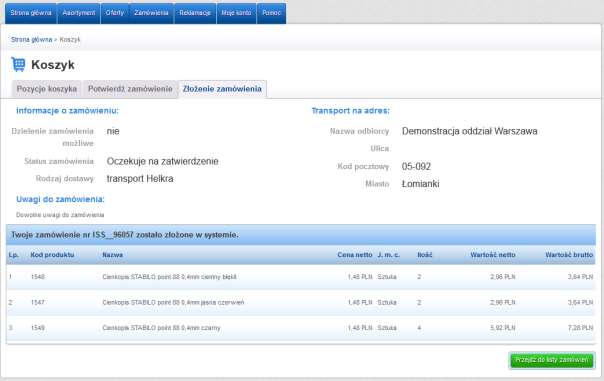The image size is (604, 381).
Task: Click the Oczekuje na zatwierdzenie status text
Action: [163, 161]
